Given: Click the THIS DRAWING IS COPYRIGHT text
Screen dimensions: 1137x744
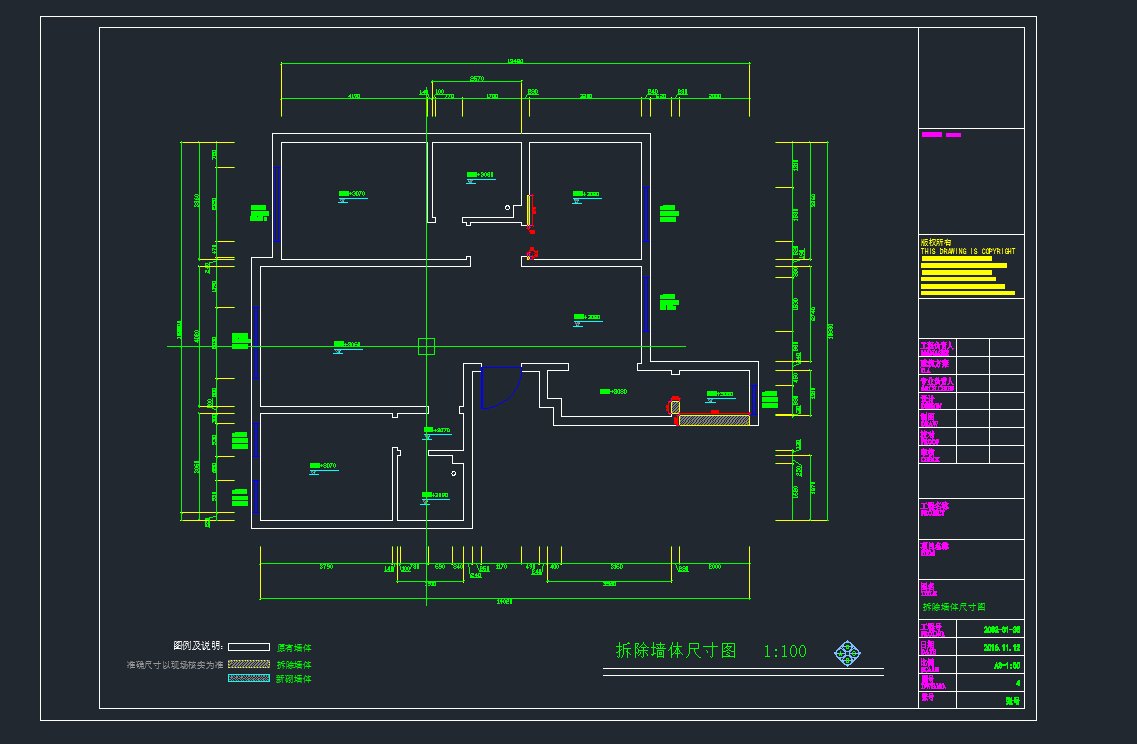Looking at the screenshot, I should [x=967, y=251].
